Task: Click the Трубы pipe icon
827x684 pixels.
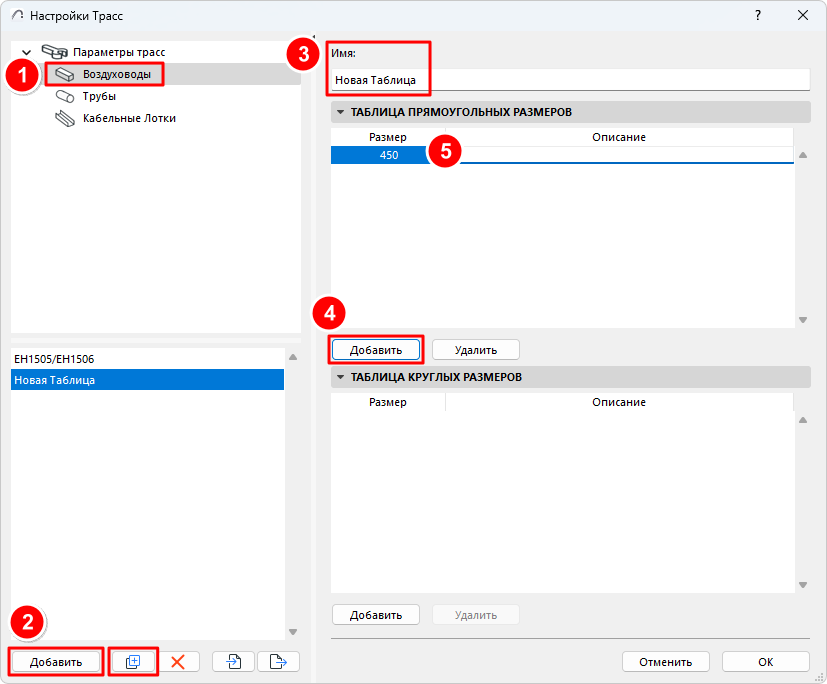Action: point(65,97)
